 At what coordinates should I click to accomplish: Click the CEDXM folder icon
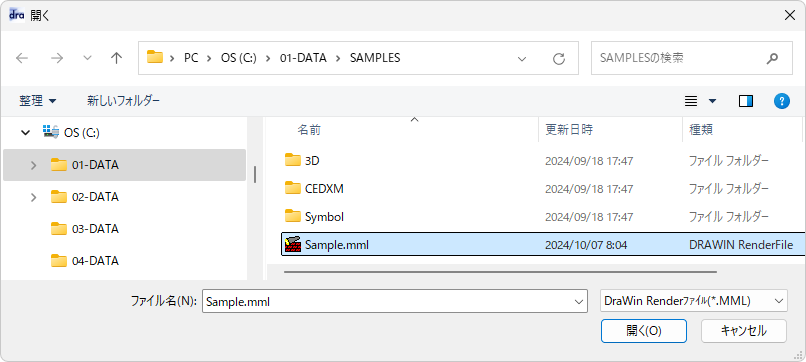292,188
